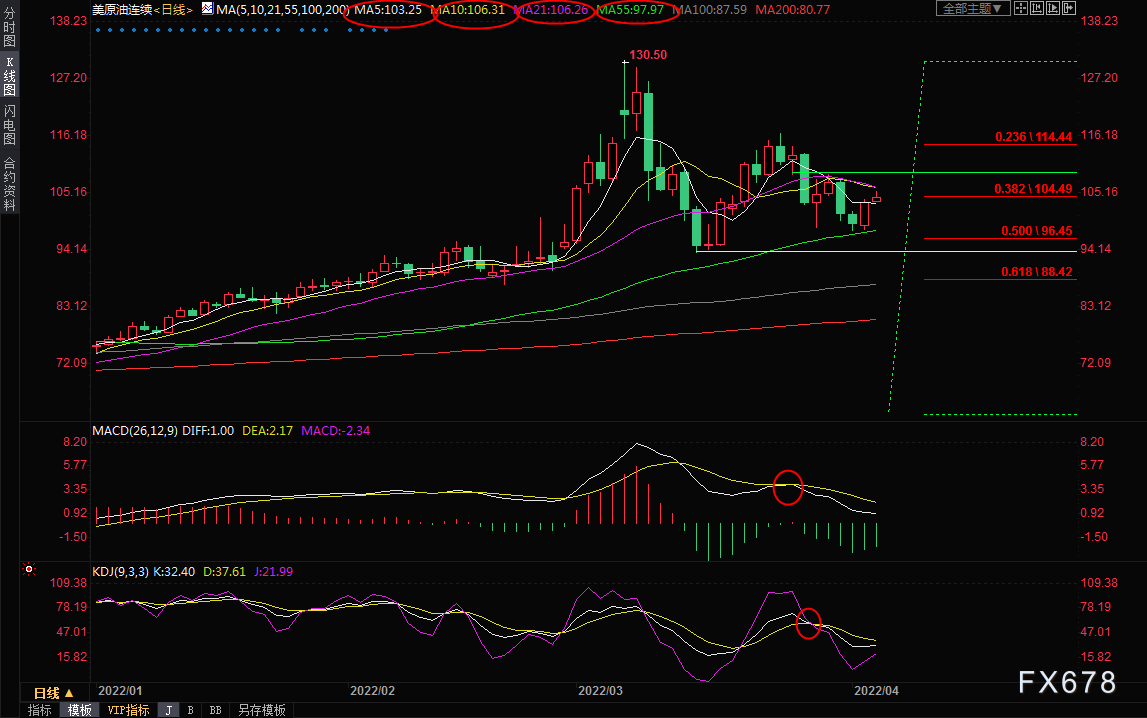Select the 模板 bottom tab
This screenshot has width=1147, height=718.
79,710
